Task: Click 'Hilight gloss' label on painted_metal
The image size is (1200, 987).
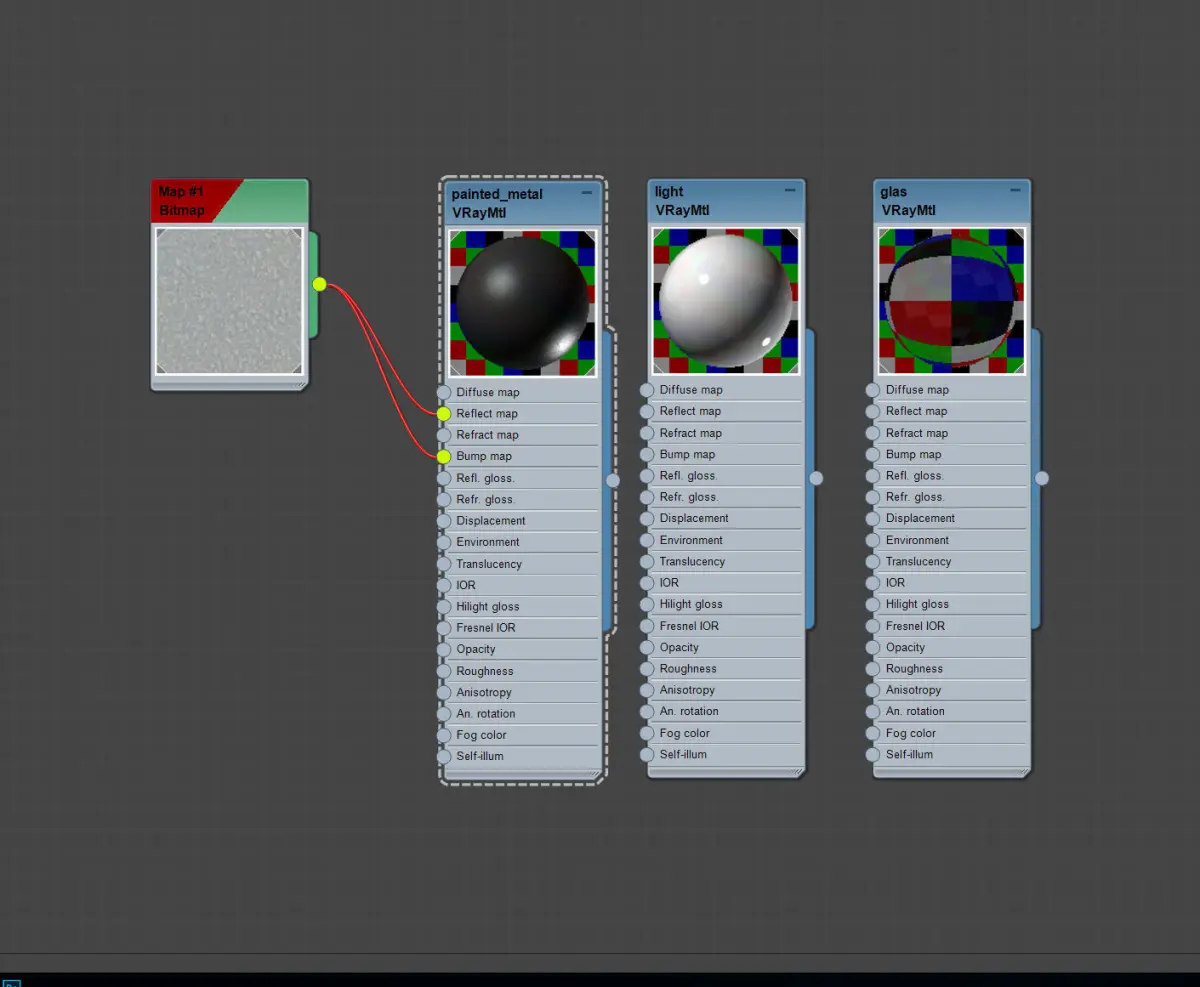Action: (x=488, y=606)
